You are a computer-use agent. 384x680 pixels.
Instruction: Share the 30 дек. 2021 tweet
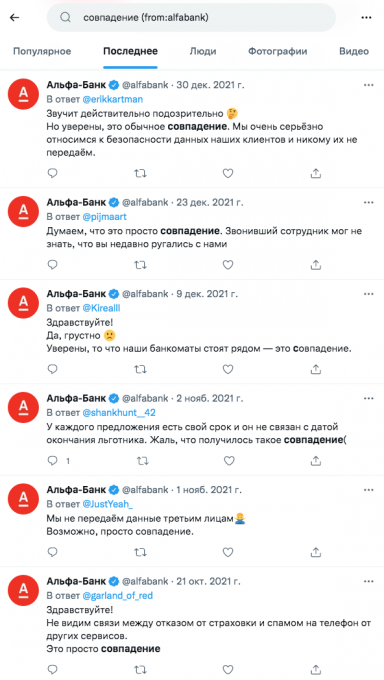[316, 173]
